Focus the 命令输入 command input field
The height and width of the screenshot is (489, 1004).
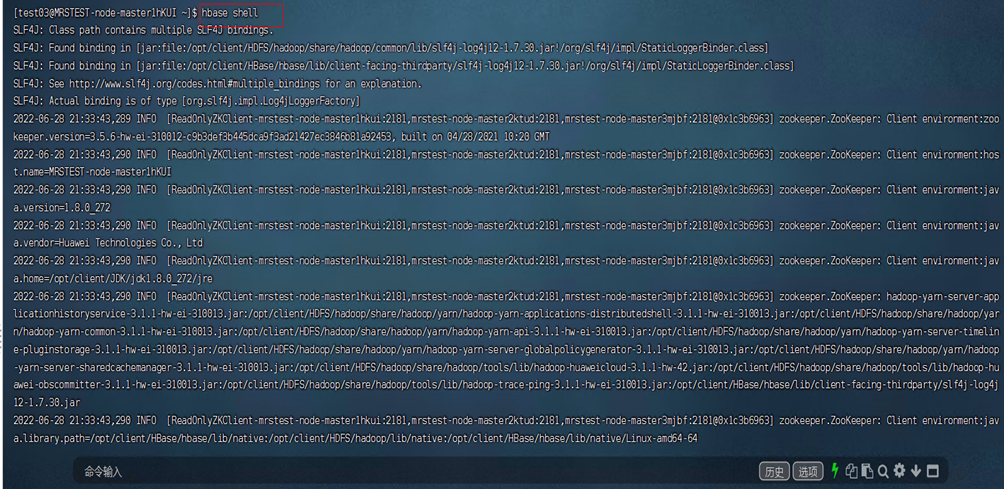click(416, 472)
